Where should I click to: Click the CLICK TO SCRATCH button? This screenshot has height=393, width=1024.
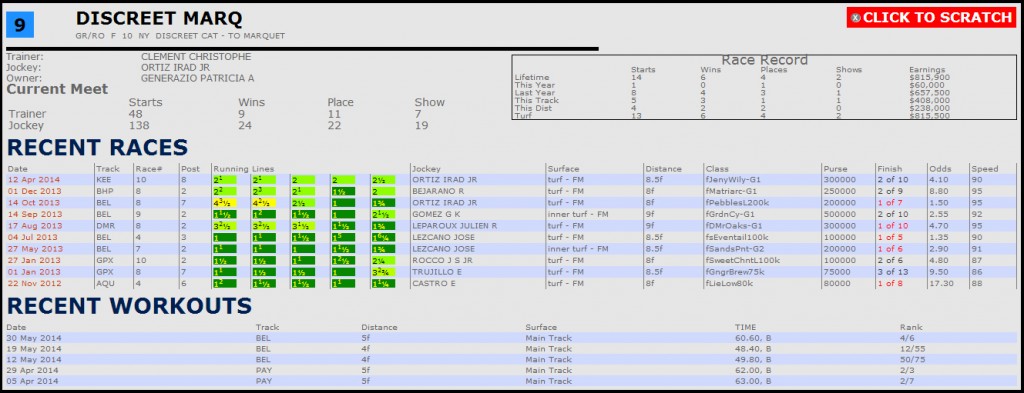pyautogui.click(x=932, y=18)
